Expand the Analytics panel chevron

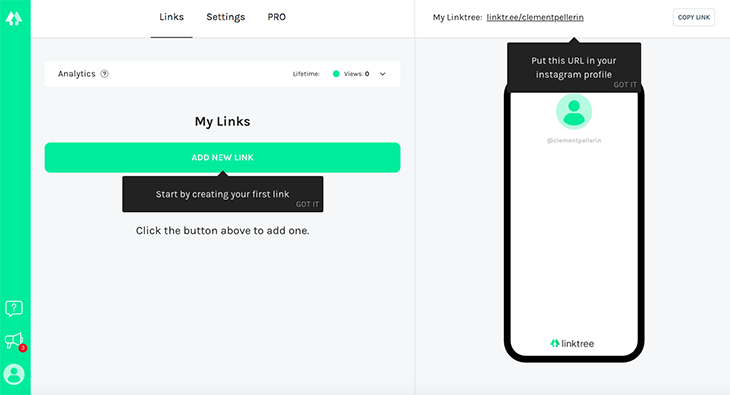(382, 74)
